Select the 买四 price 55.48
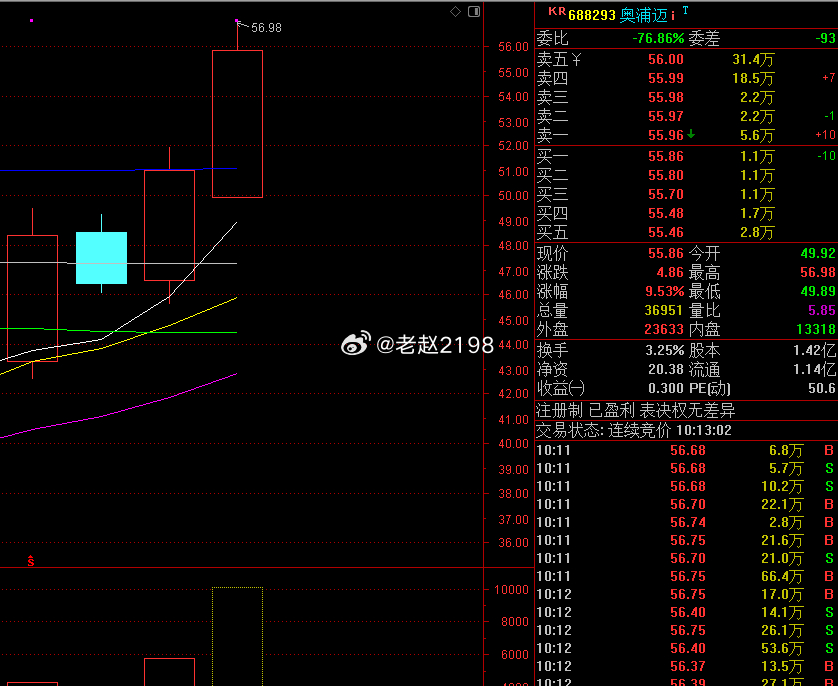The width and height of the screenshot is (838, 686). [665, 213]
